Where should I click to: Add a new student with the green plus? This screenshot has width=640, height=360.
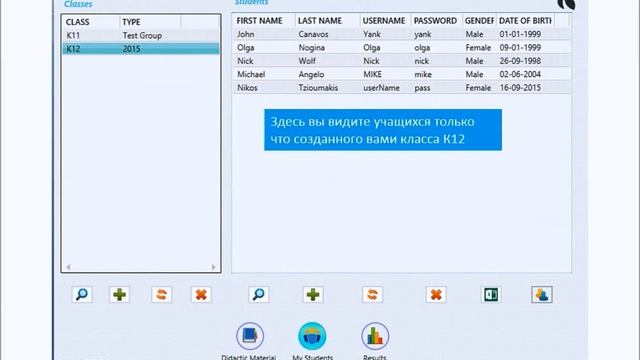point(313,294)
